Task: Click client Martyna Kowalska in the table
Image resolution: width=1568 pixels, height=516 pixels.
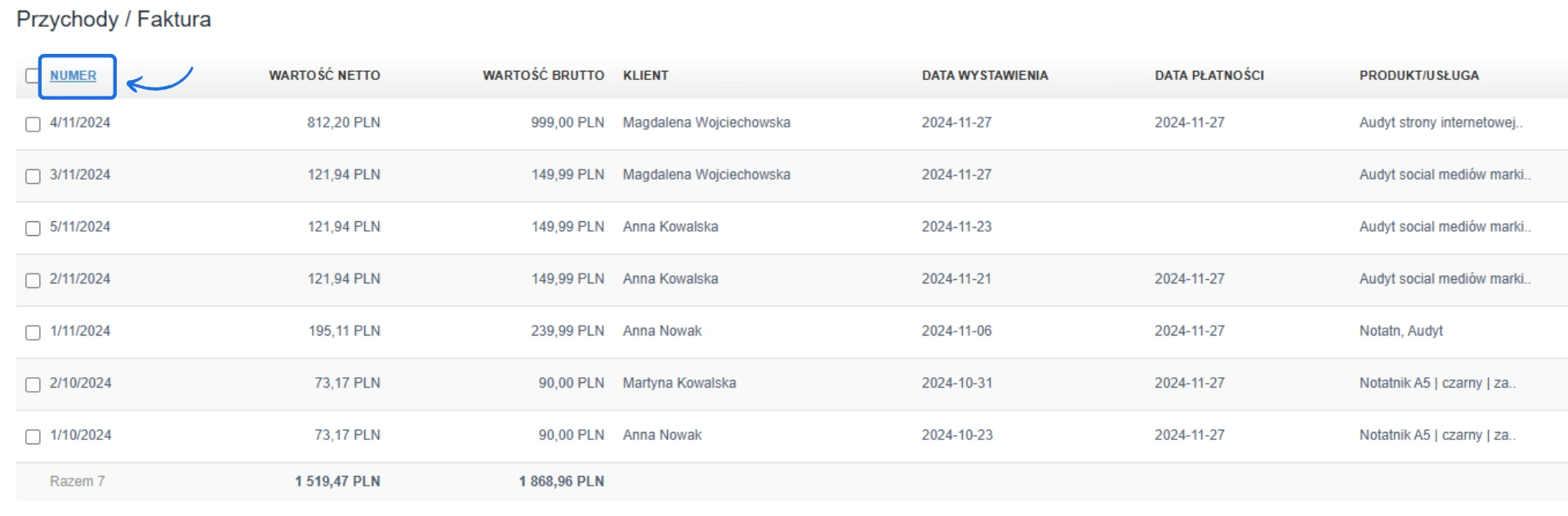Action: [679, 383]
